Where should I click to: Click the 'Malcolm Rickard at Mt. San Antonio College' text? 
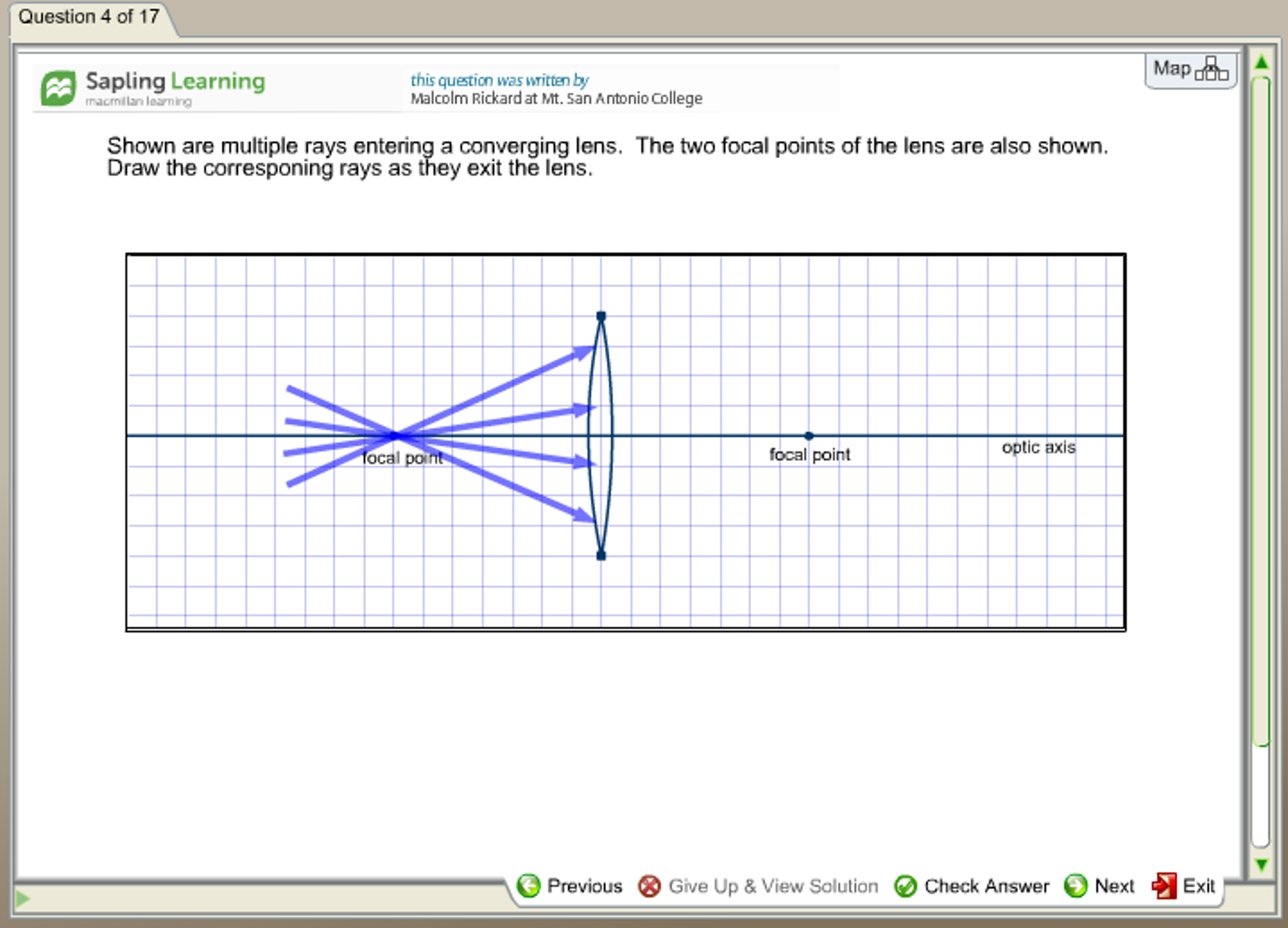point(556,99)
